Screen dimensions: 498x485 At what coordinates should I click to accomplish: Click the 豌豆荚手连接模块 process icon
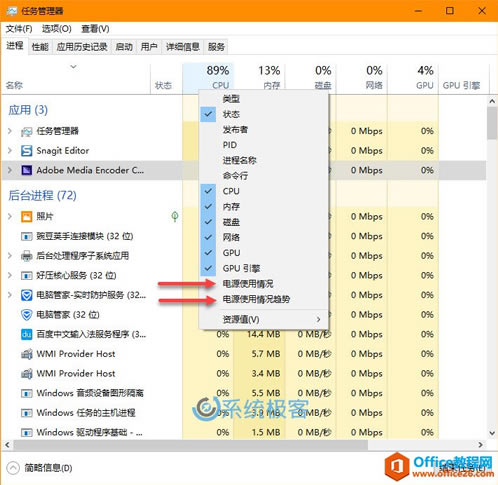click(x=26, y=236)
